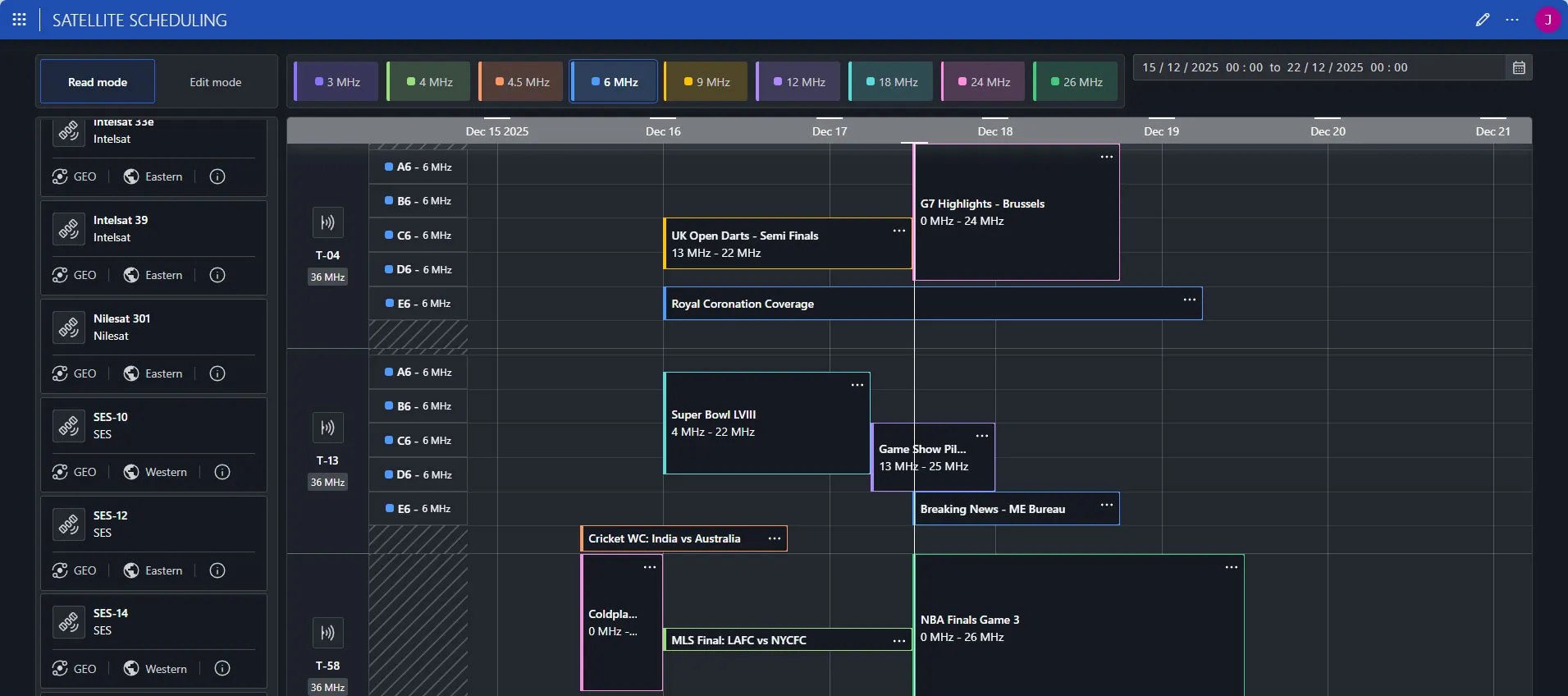Viewport: 1568px width, 696px height.
Task: Select the 6 MHz bandwidth tab
Action: point(615,81)
